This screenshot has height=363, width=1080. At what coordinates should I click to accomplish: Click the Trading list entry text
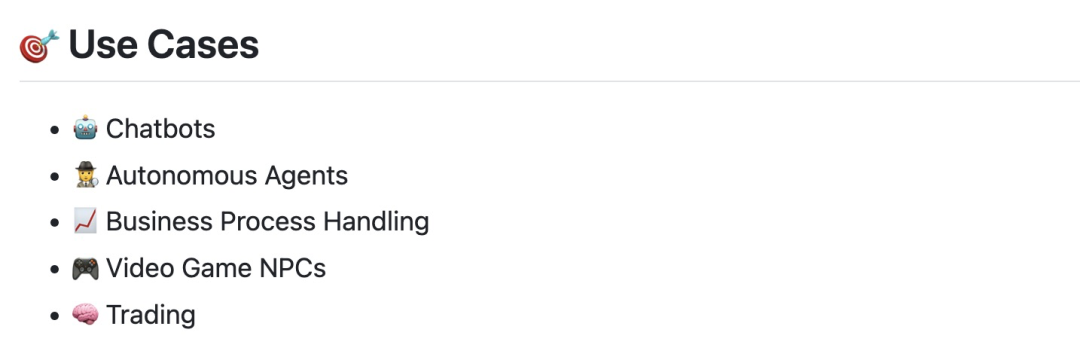[x=151, y=315]
